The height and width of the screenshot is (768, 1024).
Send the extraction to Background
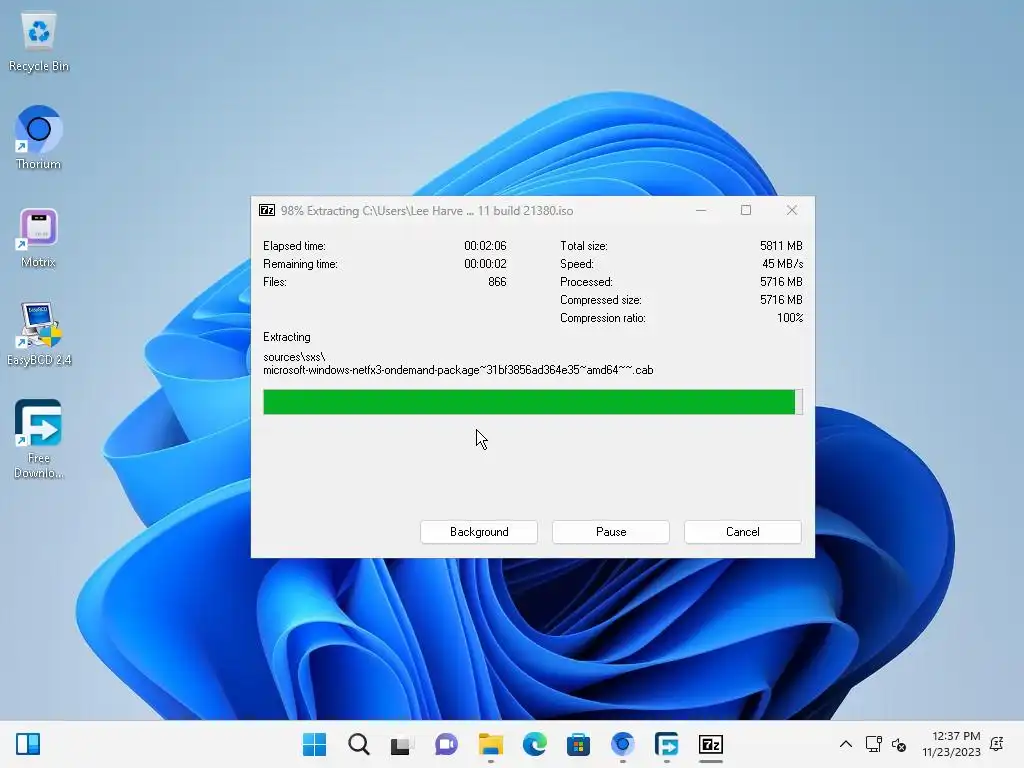tap(479, 532)
